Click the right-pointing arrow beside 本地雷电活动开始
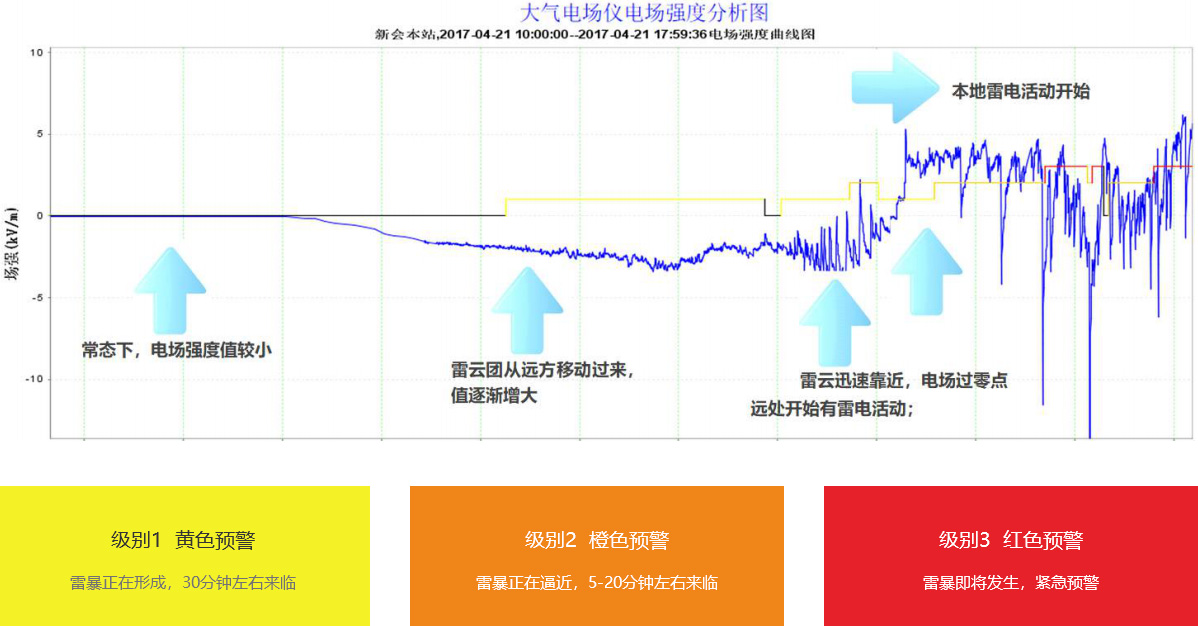The height and width of the screenshot is (626, 1198). click(x=894, y=87)
